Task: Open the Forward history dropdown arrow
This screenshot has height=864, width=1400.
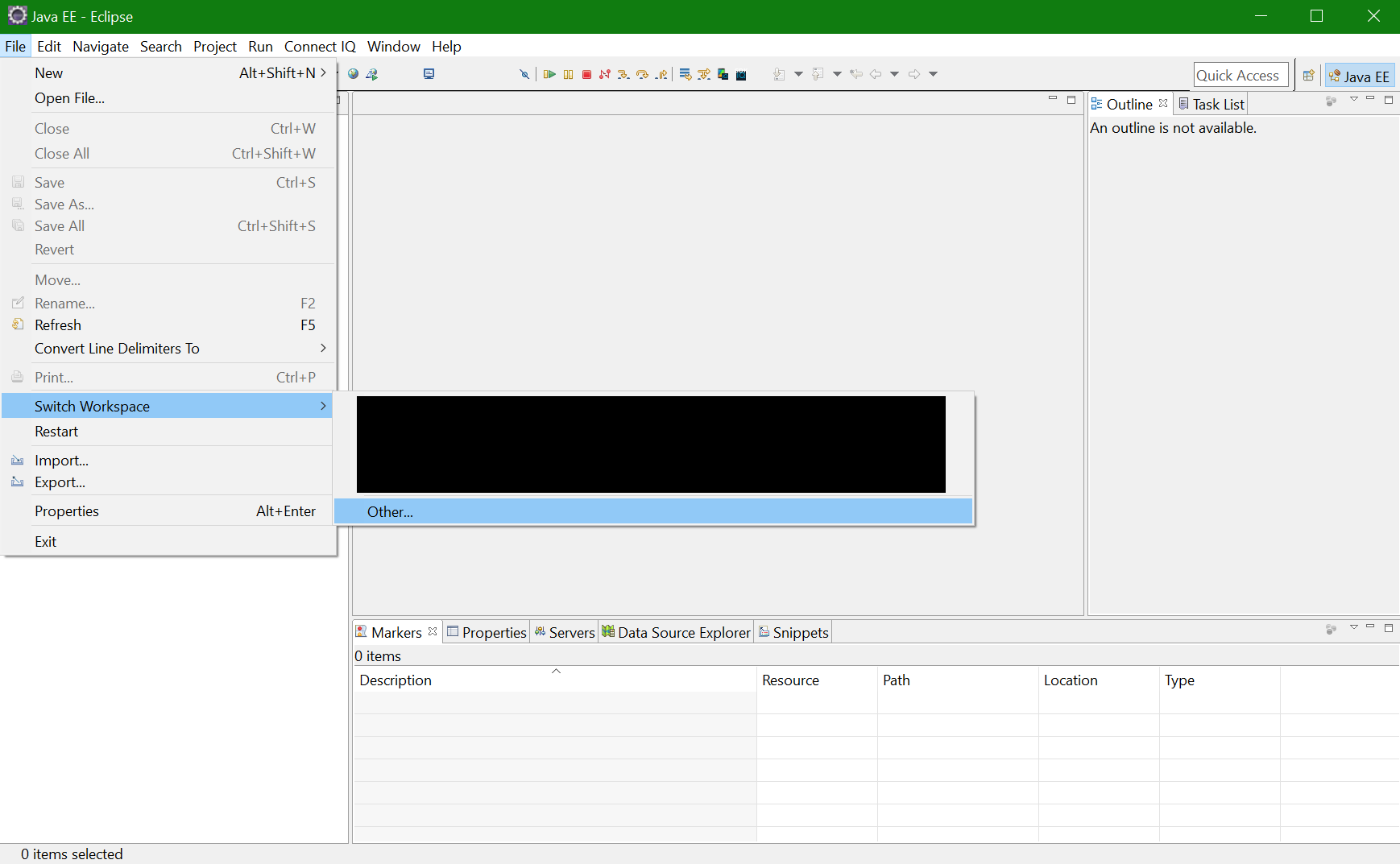Action: (933, 74)
